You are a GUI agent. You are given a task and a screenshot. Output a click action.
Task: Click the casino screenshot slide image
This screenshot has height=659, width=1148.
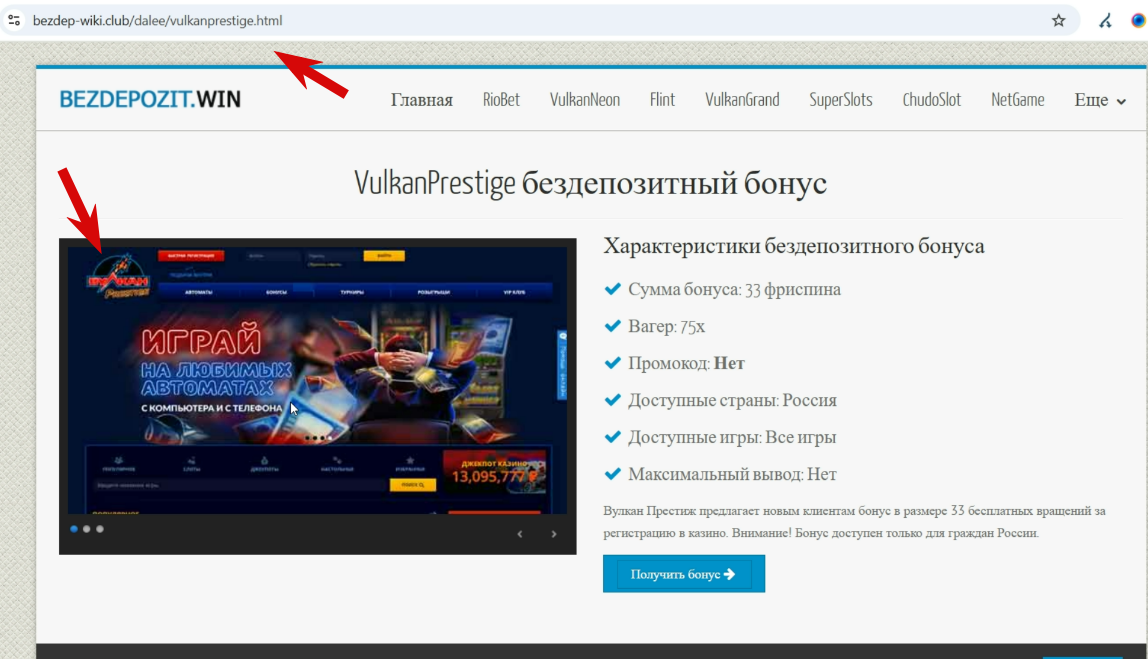point(317,380)
